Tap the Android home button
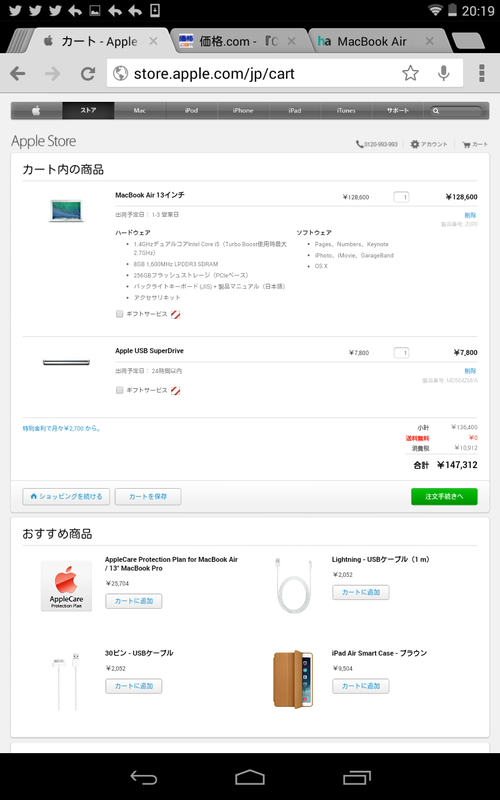The image size is (500, 800). (250, 777)
